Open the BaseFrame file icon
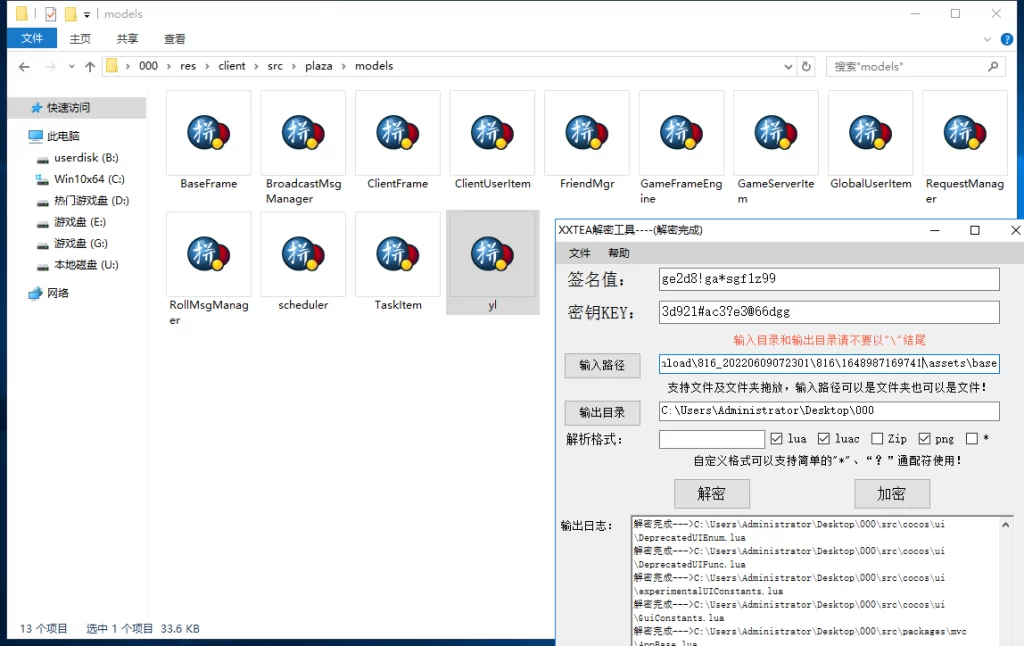 pos(208,132)
